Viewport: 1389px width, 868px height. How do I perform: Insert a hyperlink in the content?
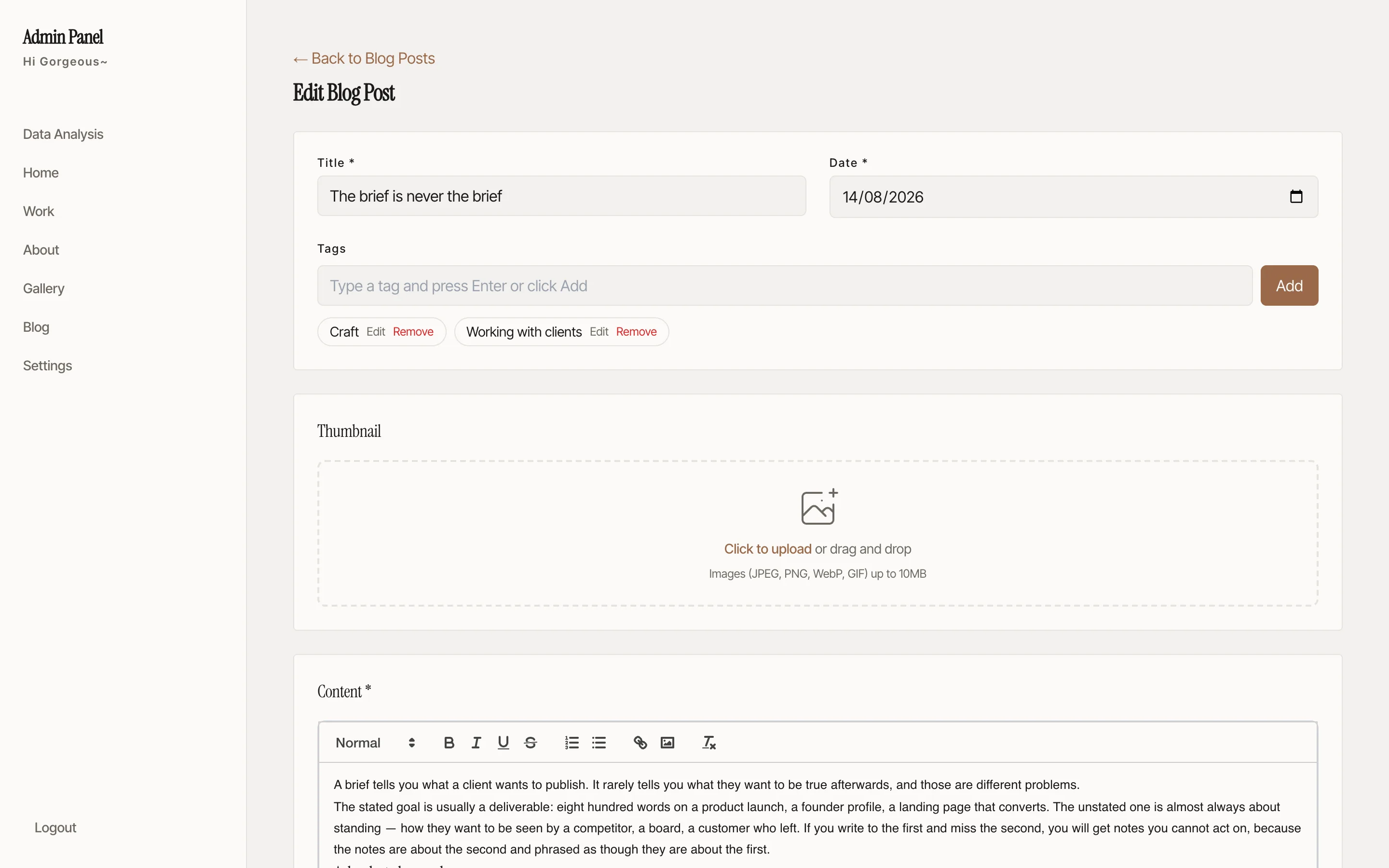click(x=640, y=743)
